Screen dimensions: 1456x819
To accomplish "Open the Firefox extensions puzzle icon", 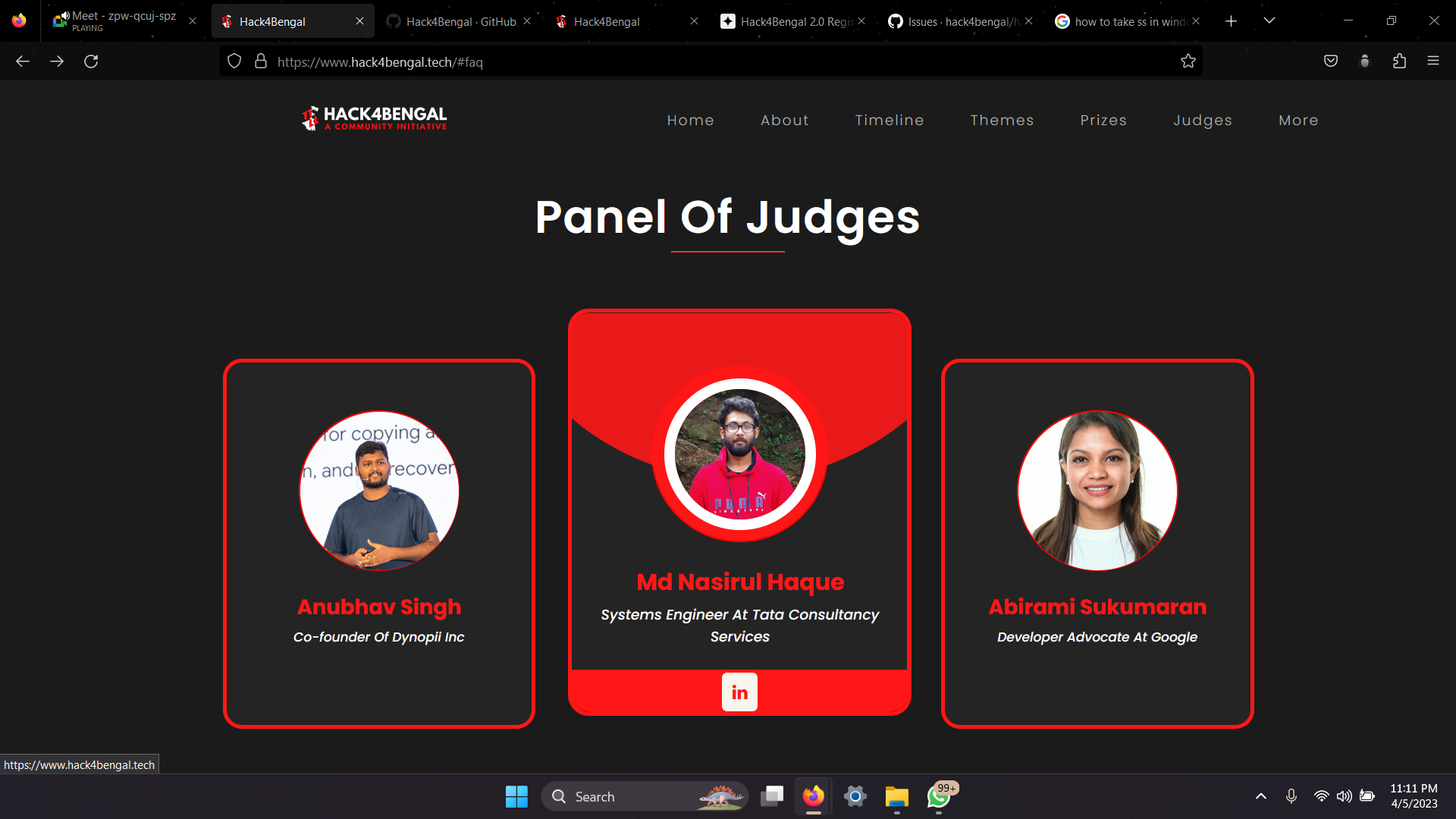I will click(1399, 61).
